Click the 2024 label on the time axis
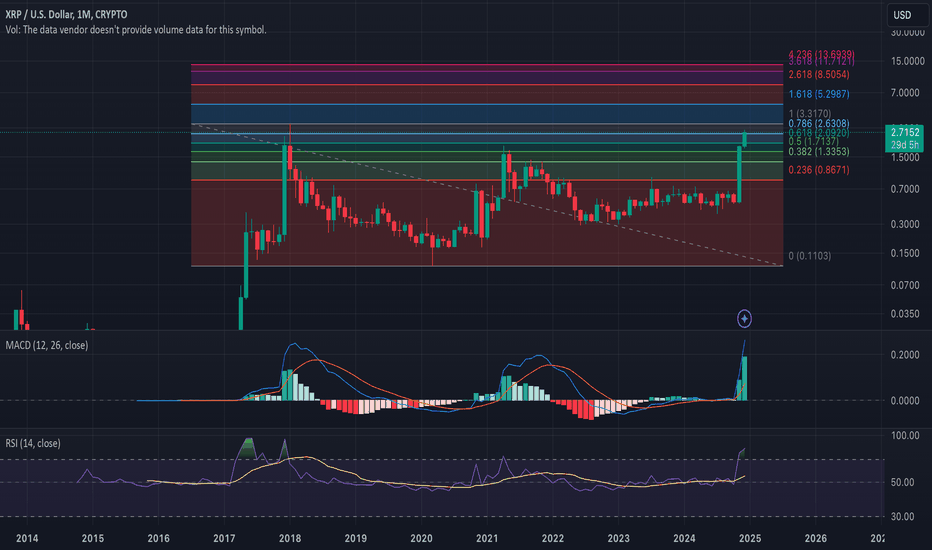The height and width of the screenshot is (550, 932). (x=684, y=538)
